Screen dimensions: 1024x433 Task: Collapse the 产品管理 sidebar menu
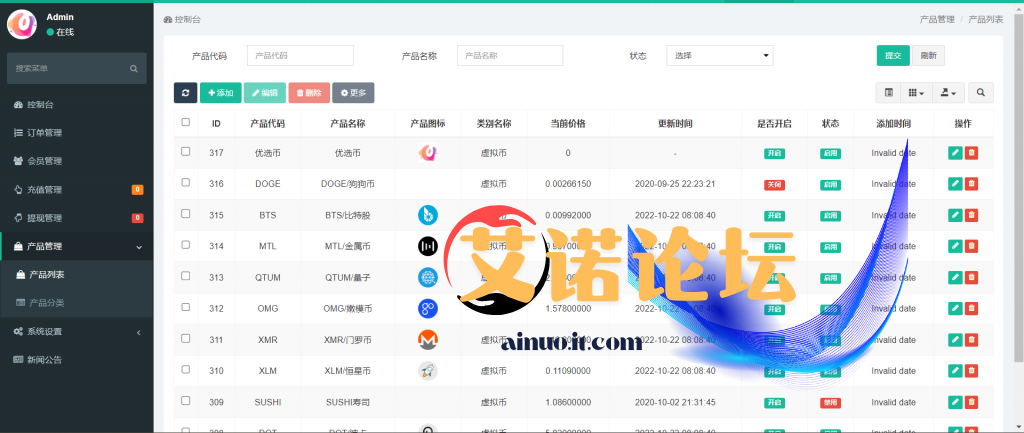coord(76,246)
